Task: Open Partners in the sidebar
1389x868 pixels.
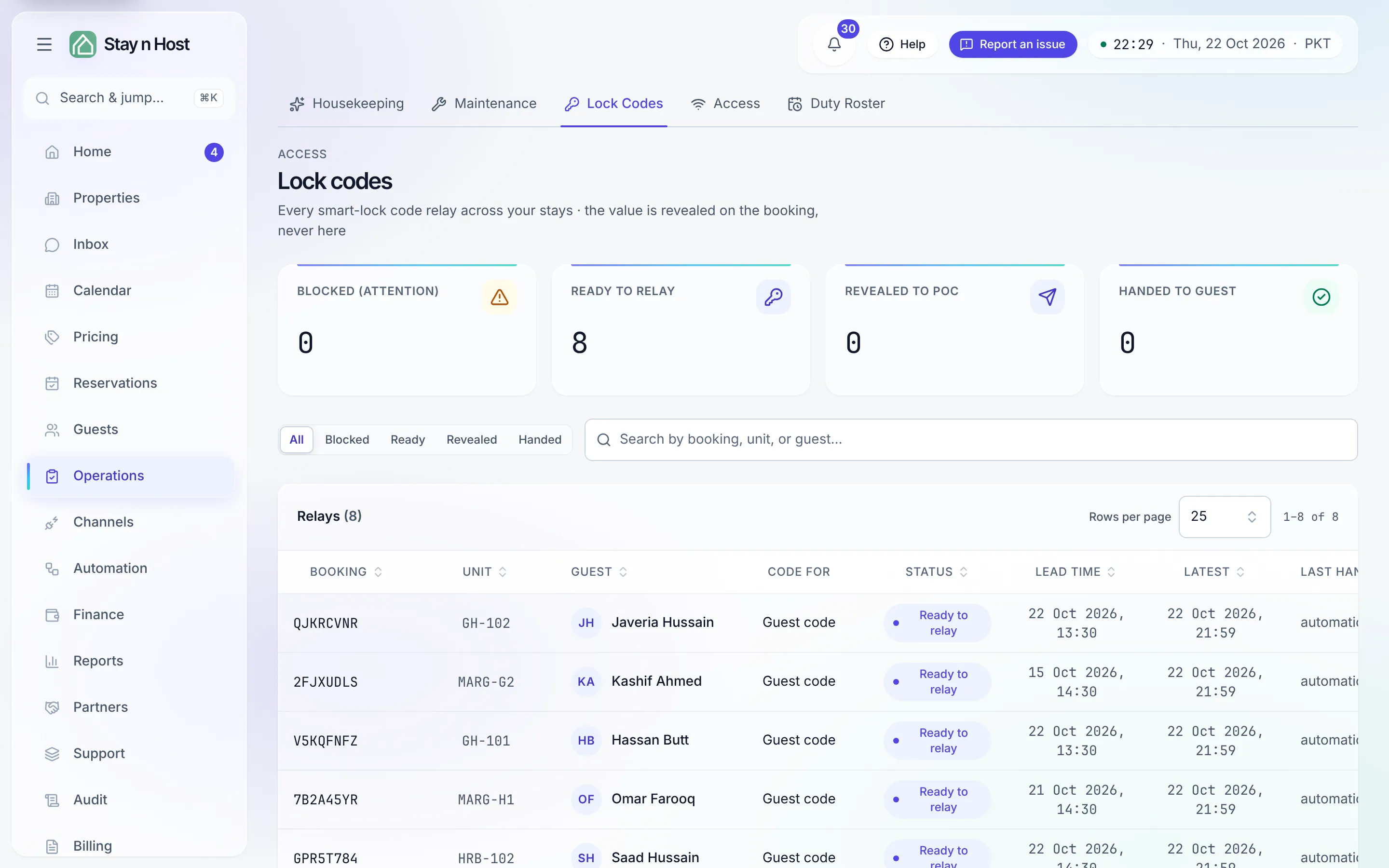Action: point(131,708)
